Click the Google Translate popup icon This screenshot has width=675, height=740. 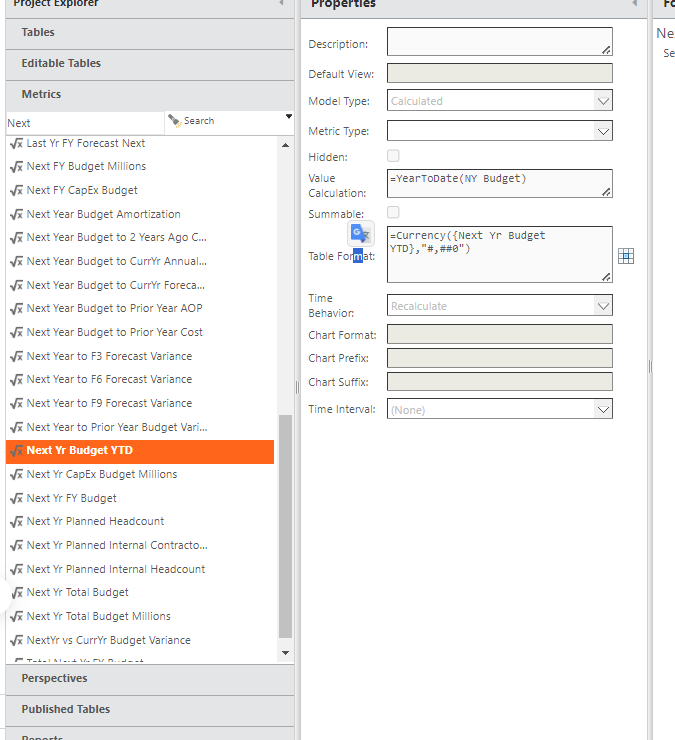361,233
